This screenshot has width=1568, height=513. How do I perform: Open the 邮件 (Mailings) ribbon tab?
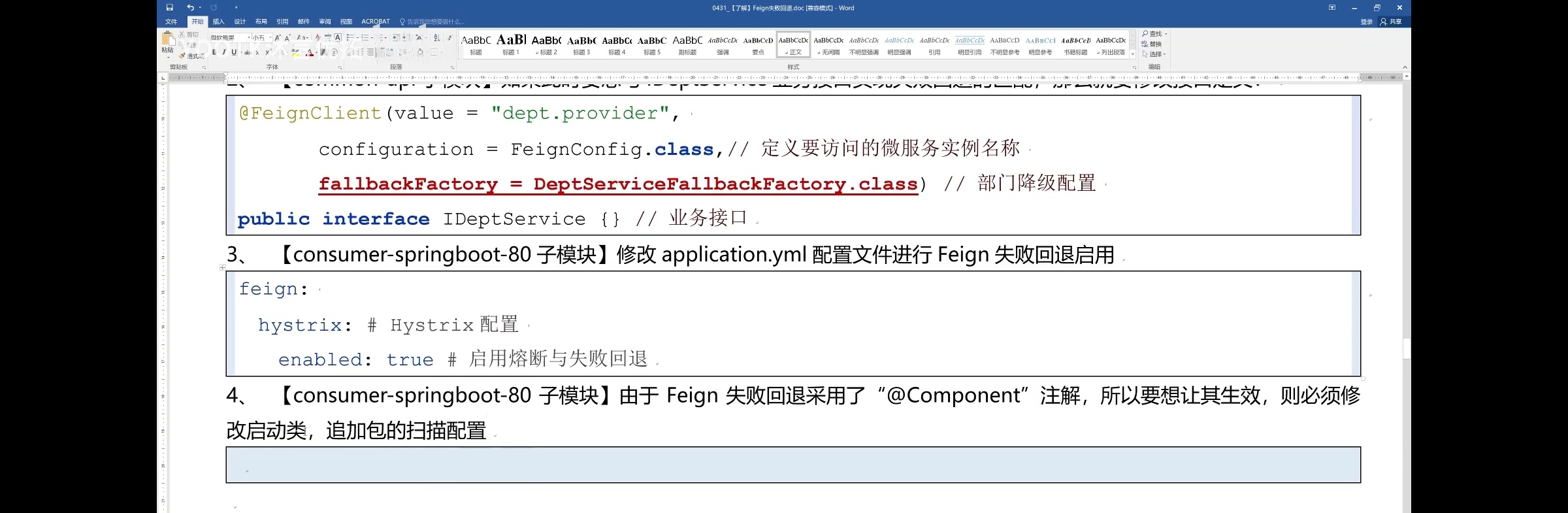304,22
